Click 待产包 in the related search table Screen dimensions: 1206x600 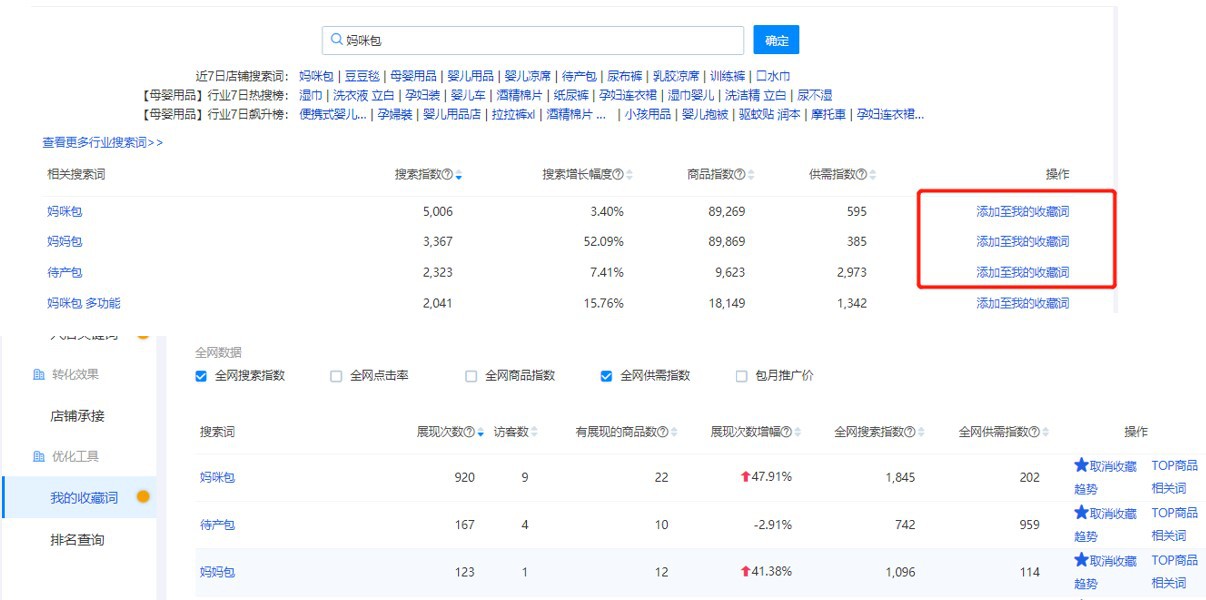(65, 272)
